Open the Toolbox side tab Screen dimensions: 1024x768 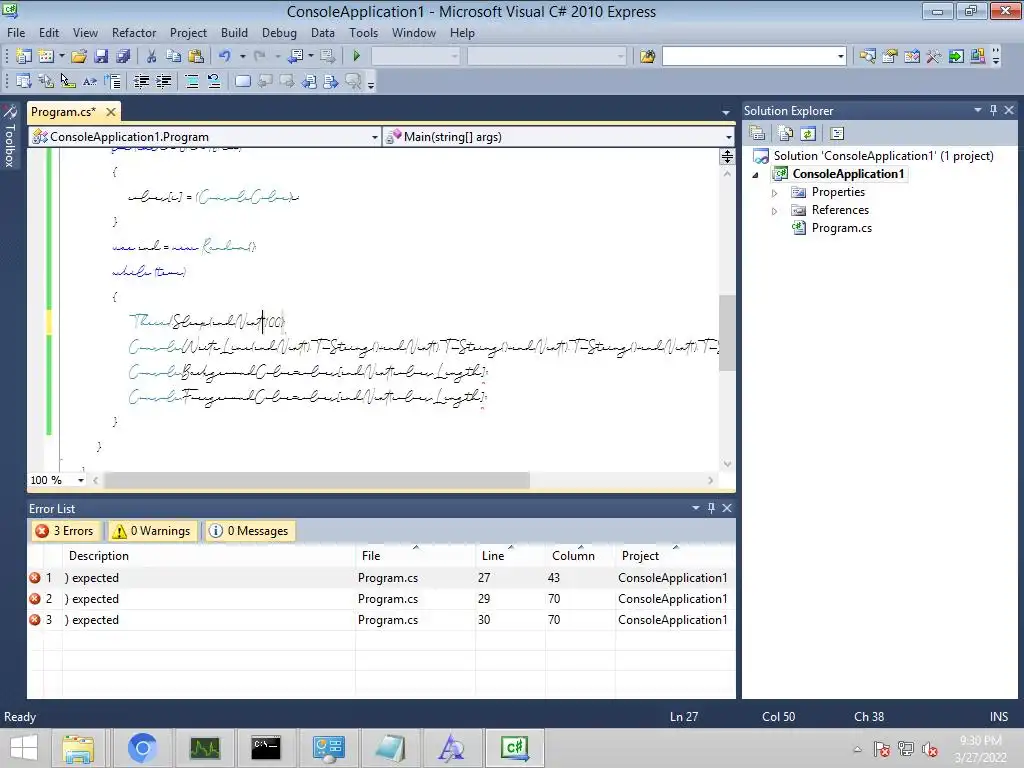point(10,137)
